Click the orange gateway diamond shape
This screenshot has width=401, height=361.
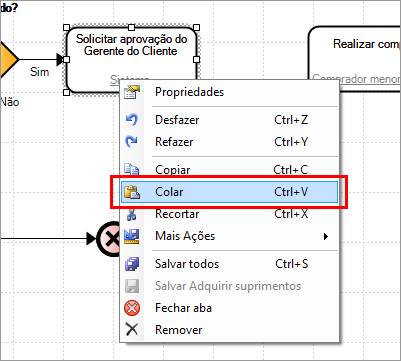[x=8, y=60]
